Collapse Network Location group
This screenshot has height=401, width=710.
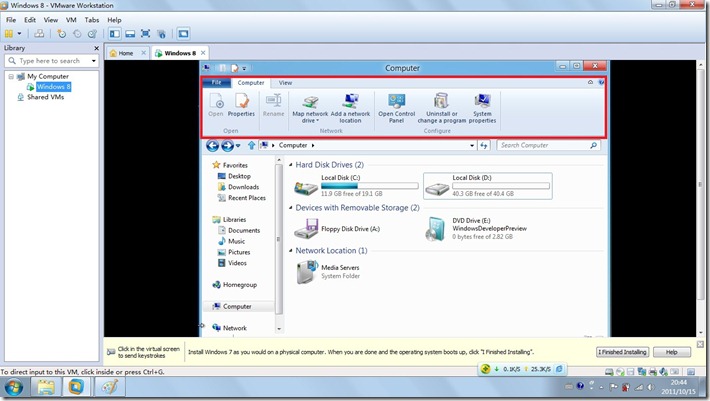pos(291,251)
